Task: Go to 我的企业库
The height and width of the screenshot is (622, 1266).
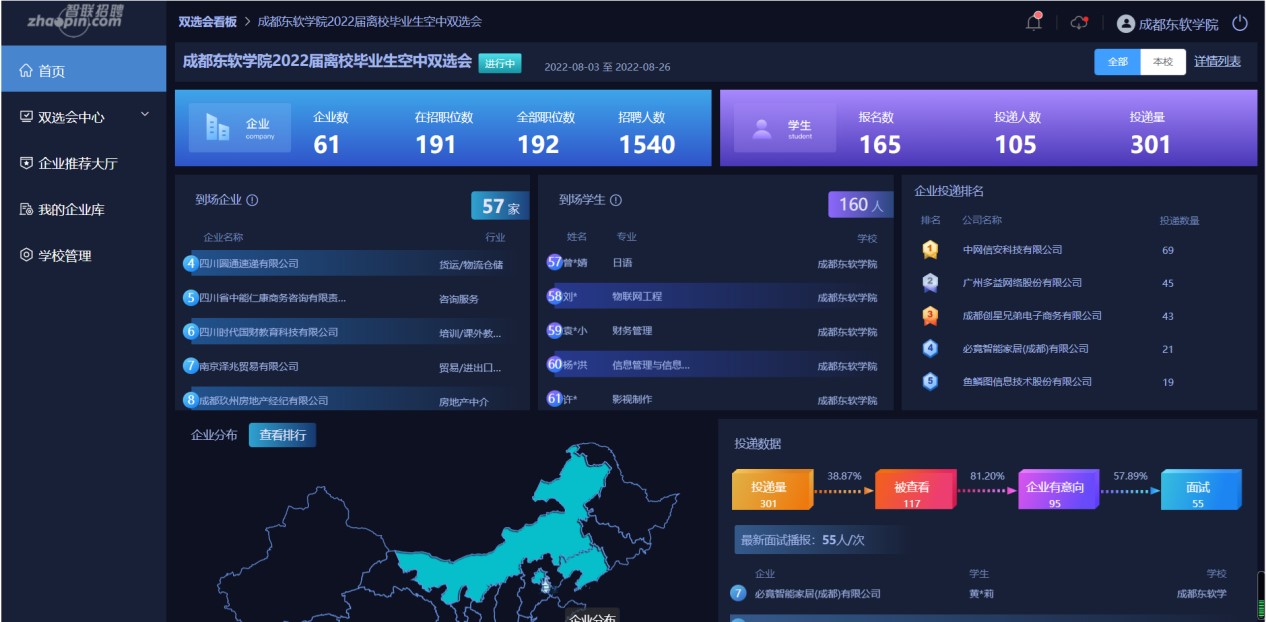Action: tap(70, 209)
